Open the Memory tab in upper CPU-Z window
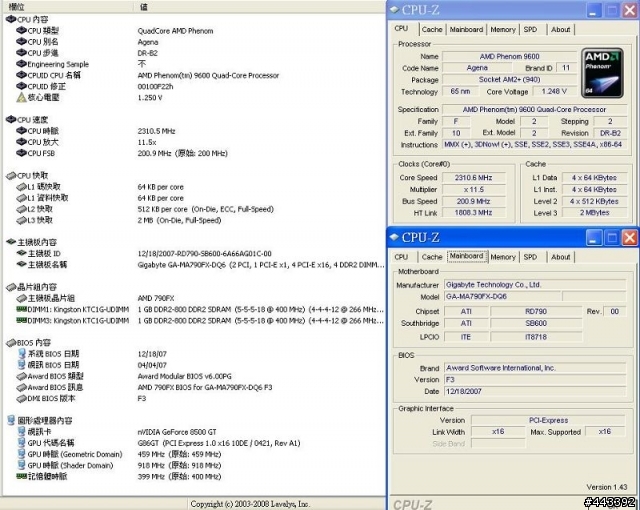Viewport: 640px width, 510px height. coord(503,29)
